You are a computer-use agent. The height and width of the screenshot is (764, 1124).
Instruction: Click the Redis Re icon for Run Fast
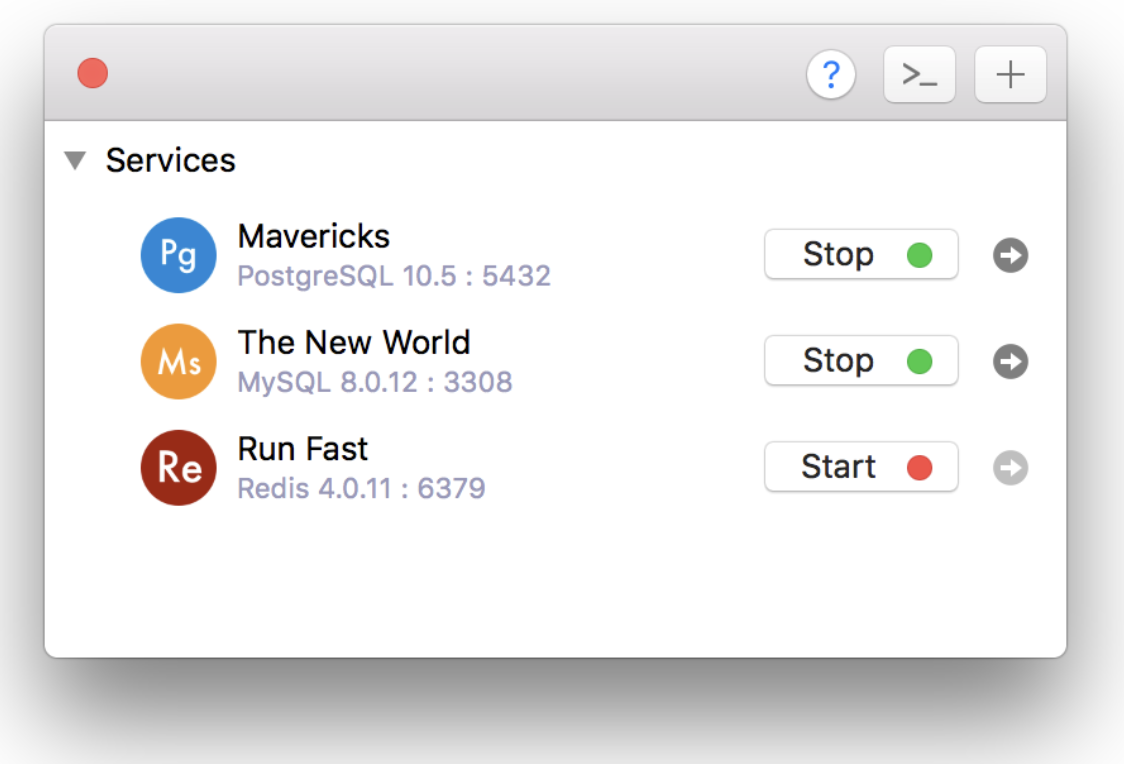click(x=178, y=467)
